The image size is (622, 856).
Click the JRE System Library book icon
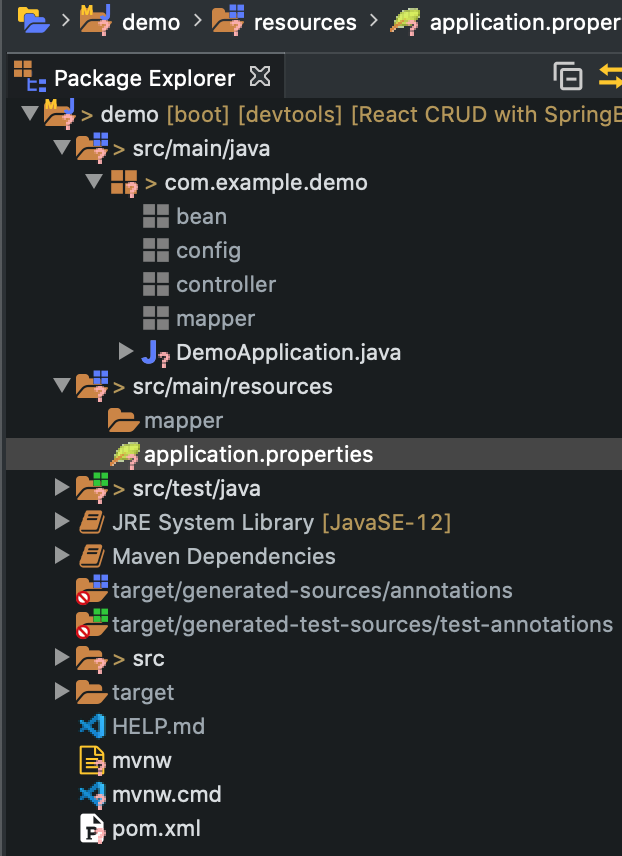click(x=92, y=522)
